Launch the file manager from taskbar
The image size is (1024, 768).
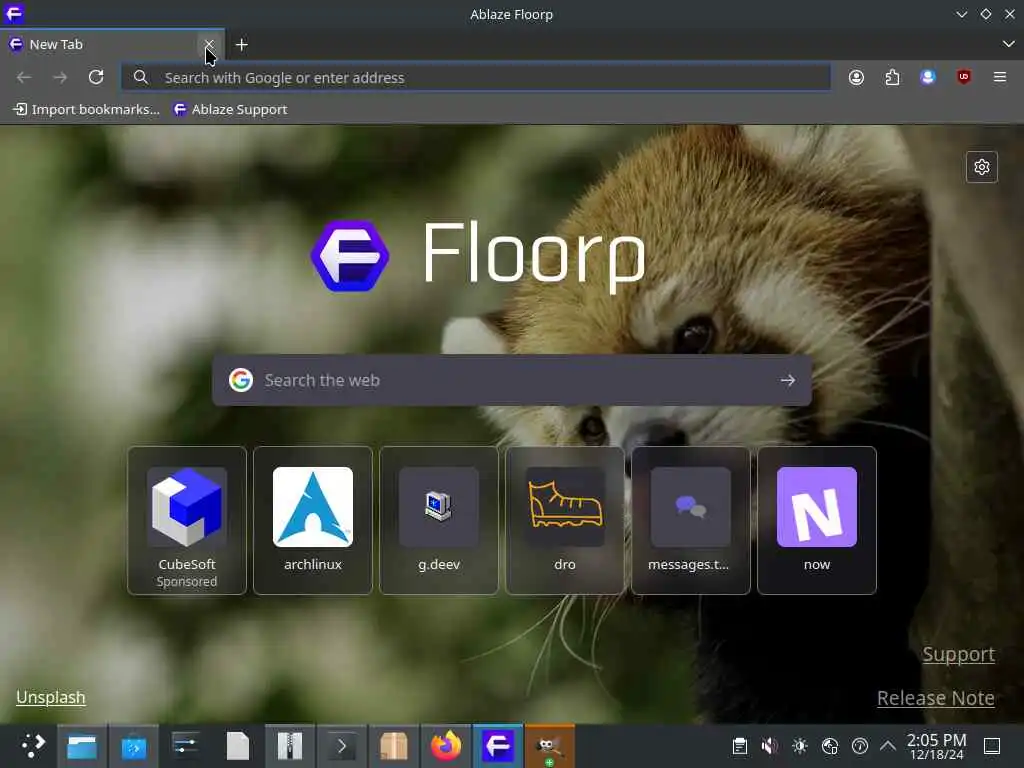point(82,746)
